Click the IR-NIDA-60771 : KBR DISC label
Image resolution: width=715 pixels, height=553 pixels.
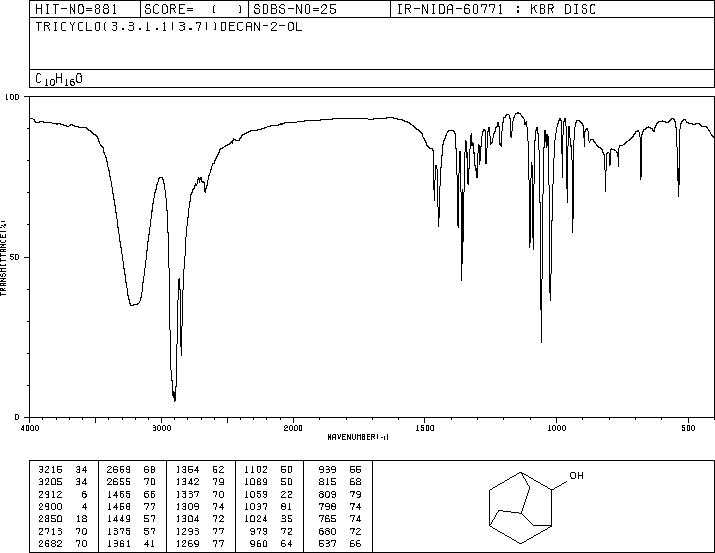[x=496, y=9]
